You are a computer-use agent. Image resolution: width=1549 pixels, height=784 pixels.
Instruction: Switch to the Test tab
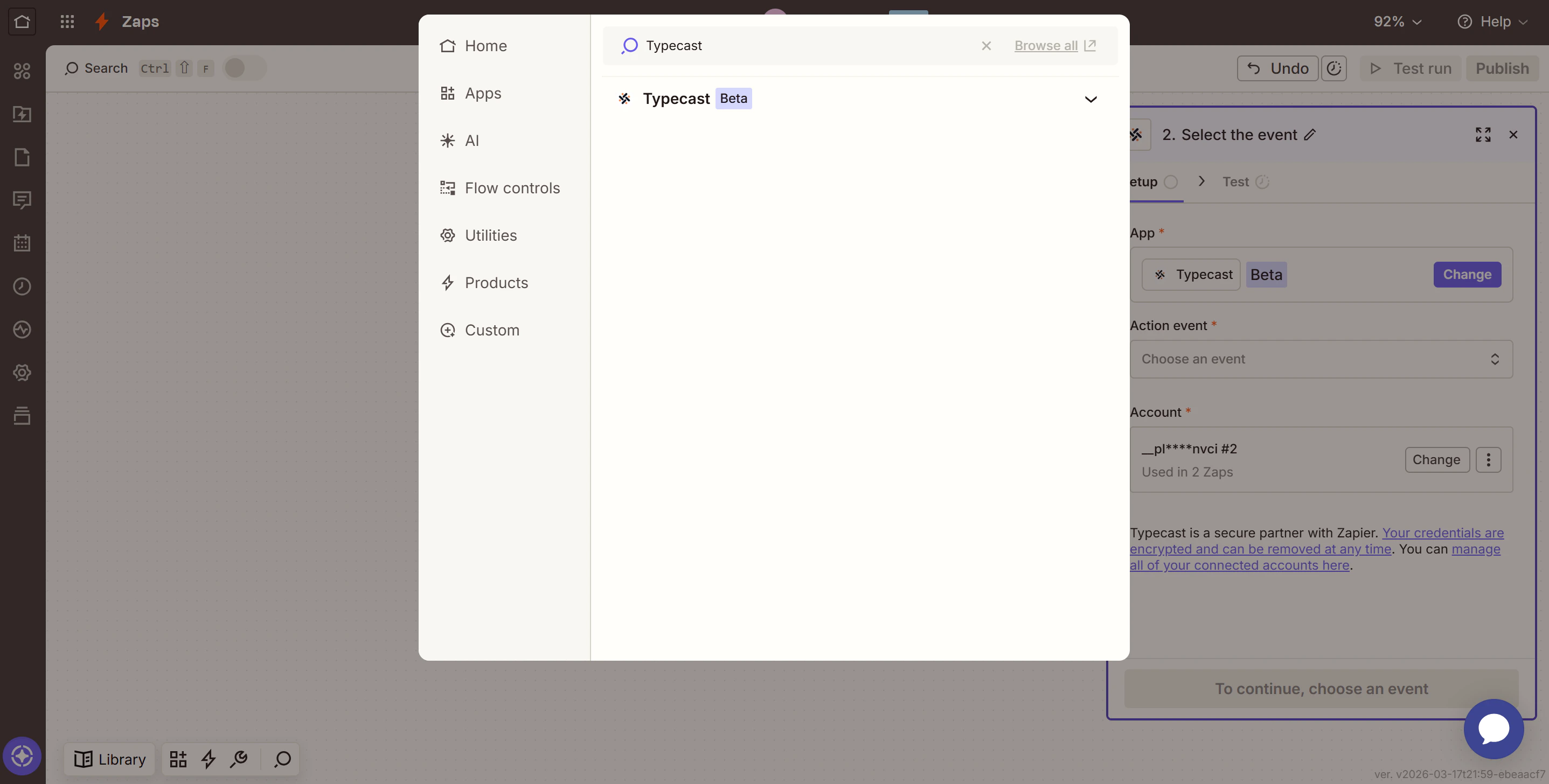[x=1236, y=182]
